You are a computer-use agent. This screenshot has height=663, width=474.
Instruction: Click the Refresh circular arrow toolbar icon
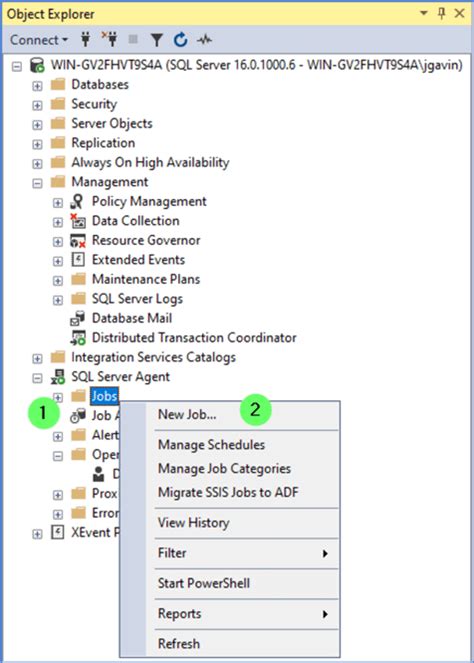(181, 40)
